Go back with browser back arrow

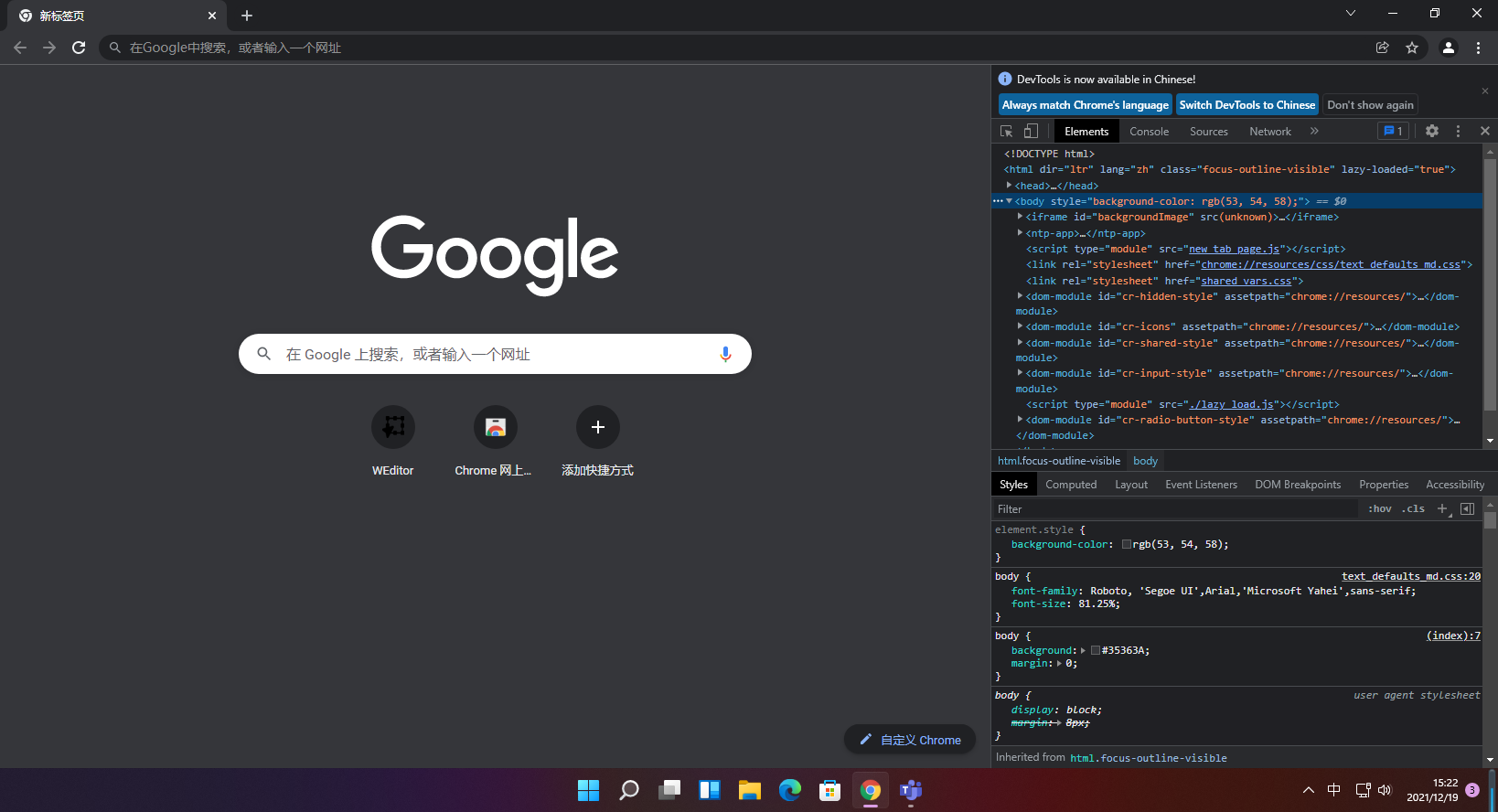point(20,48)
